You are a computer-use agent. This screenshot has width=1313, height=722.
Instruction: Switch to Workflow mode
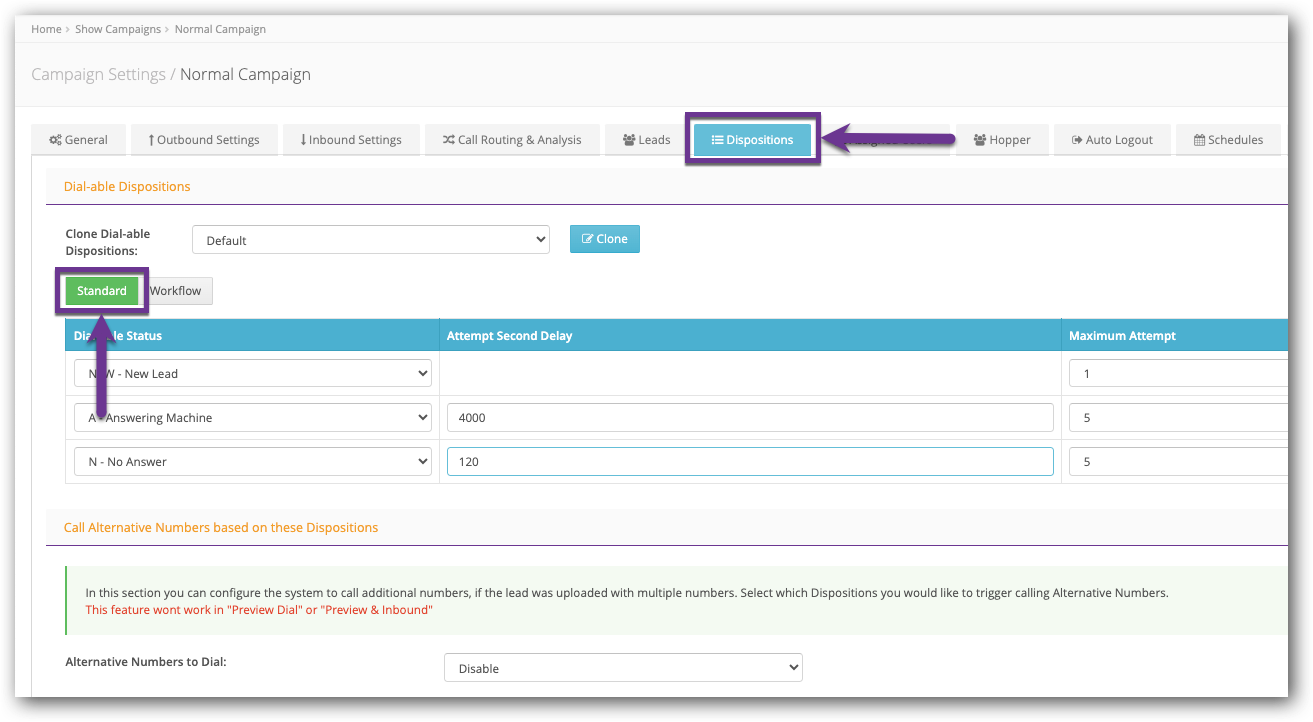coord(176,291)
